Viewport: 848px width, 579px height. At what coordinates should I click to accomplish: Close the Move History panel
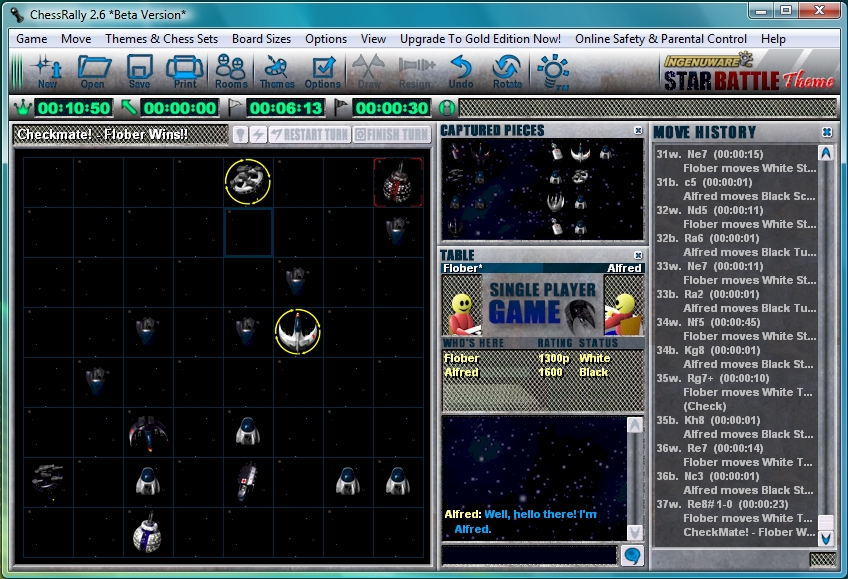point(827,132)
